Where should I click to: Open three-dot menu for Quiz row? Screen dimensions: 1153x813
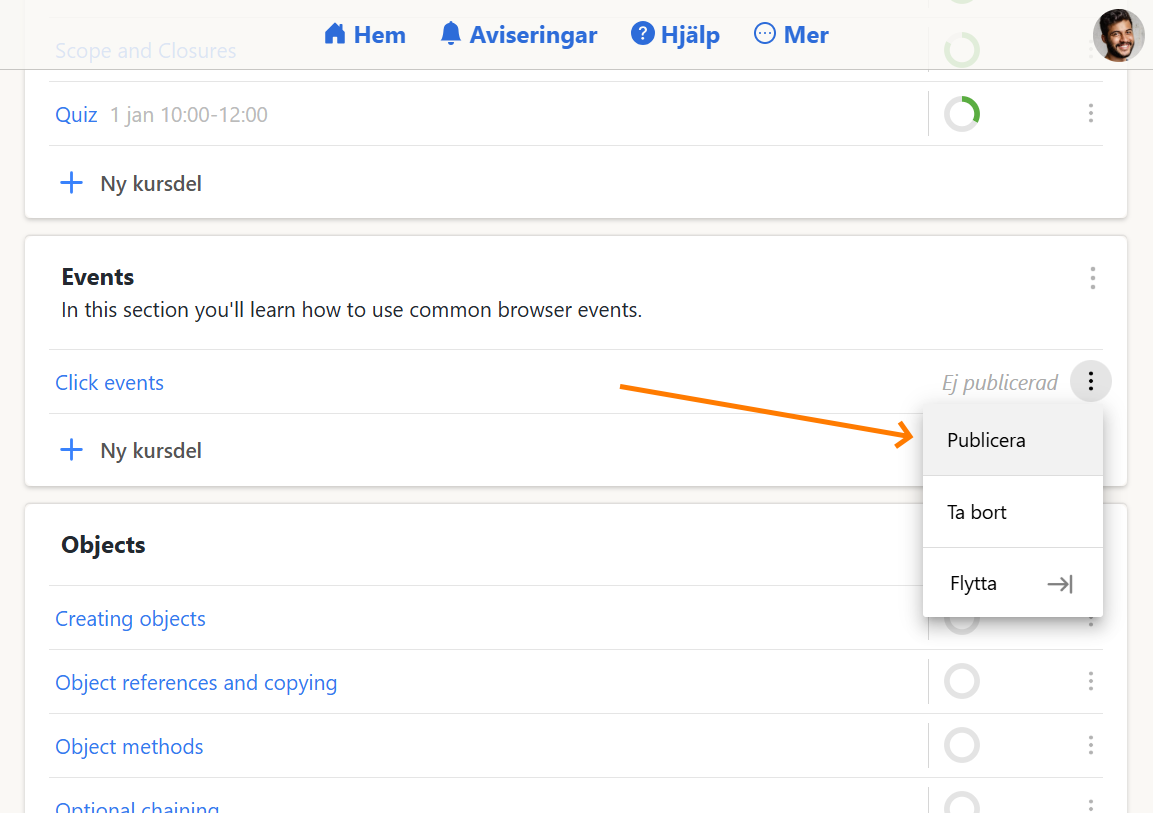(1090, 114)
